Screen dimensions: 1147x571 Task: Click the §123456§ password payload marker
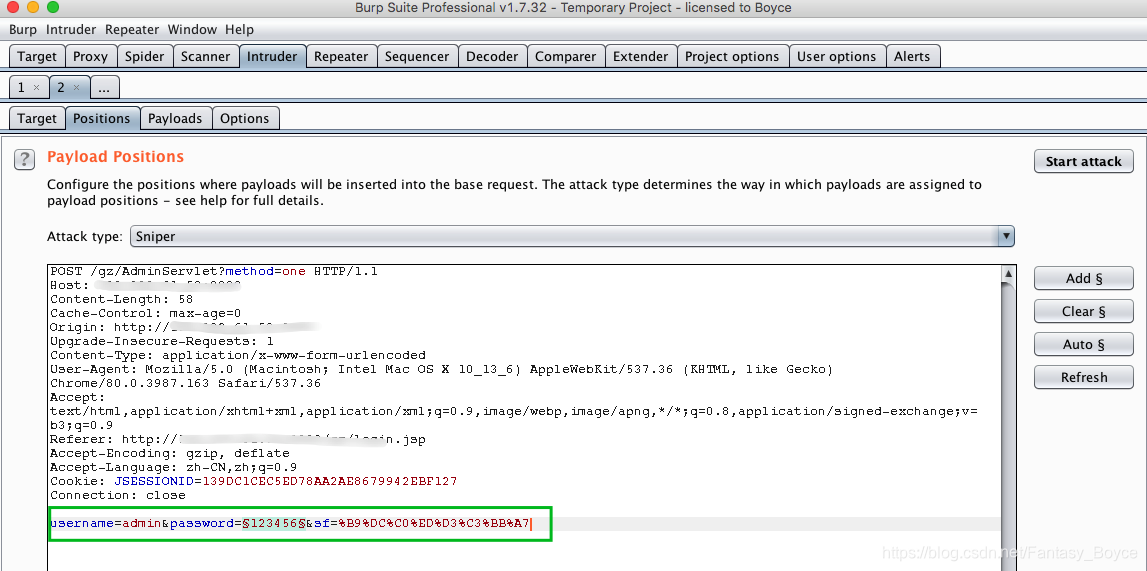[273, 523]
